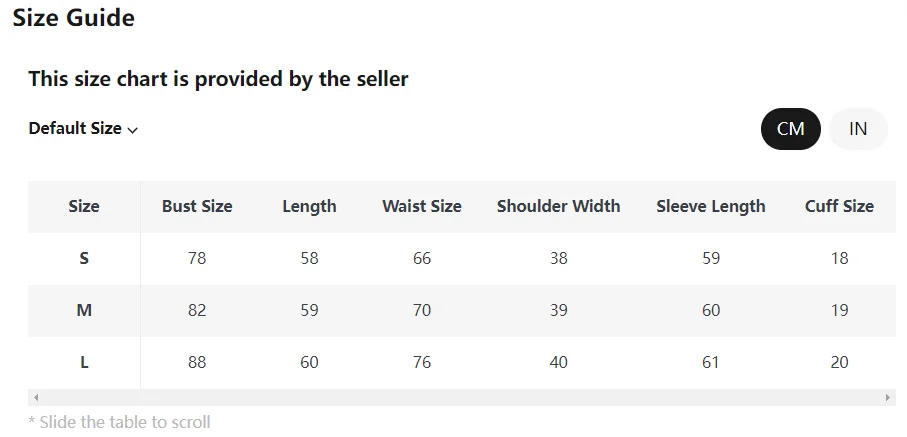Switch units to CM
This screenshot has width=907, height=437.
(x=790, y=129)
